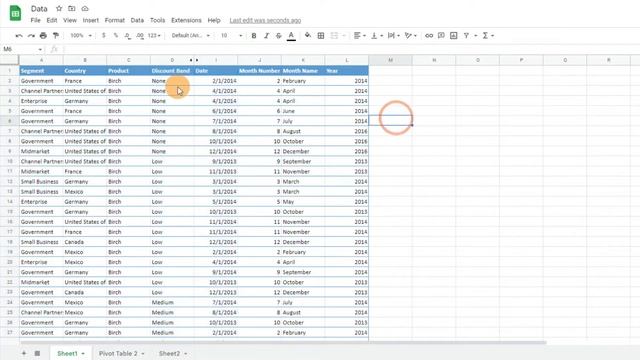Click the Insert chart icon
Screen dimensions: 640x360
[453, 36]
